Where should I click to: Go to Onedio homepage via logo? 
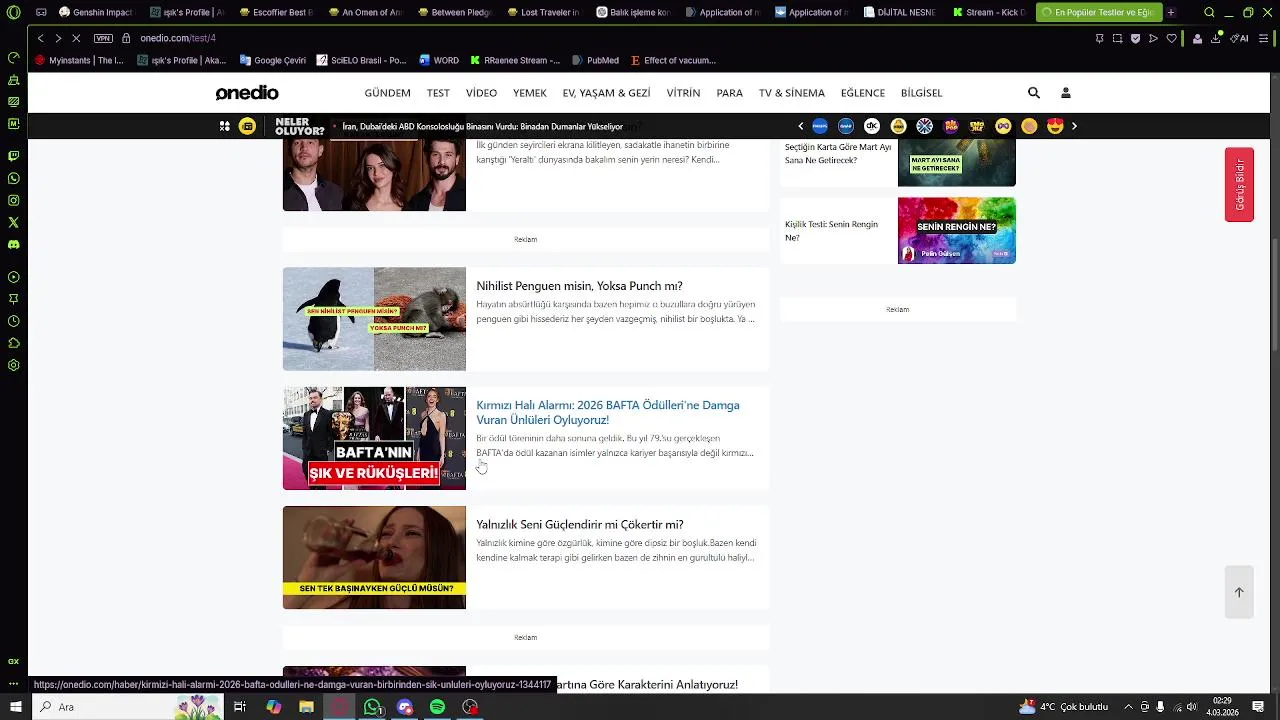point(247,93)
